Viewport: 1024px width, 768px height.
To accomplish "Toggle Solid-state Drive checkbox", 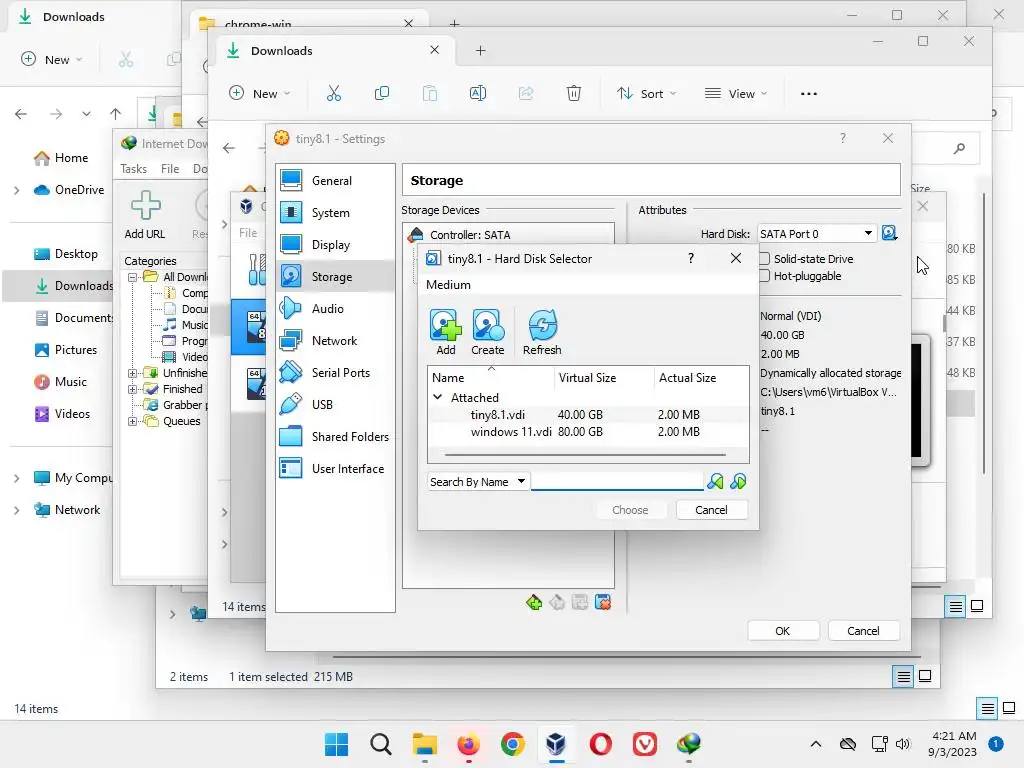I will (x=764, y=259).
